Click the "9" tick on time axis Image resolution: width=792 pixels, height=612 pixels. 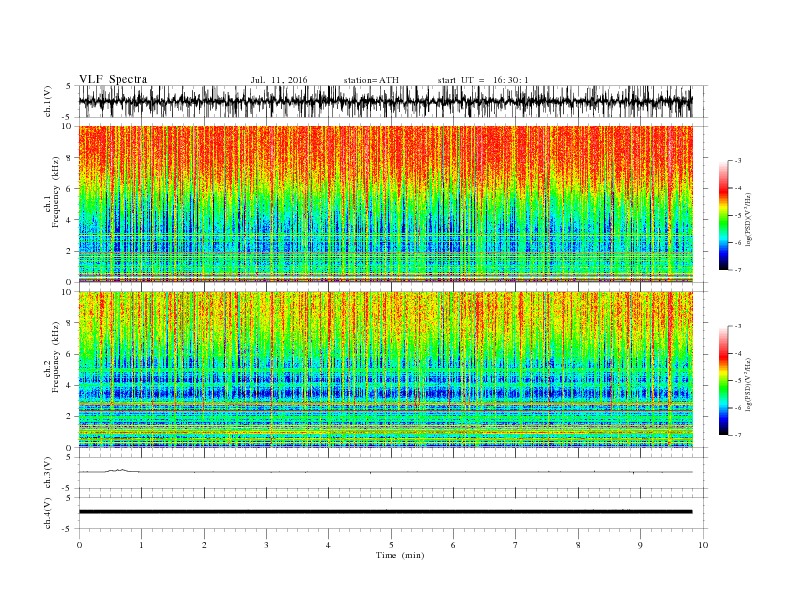640,545
